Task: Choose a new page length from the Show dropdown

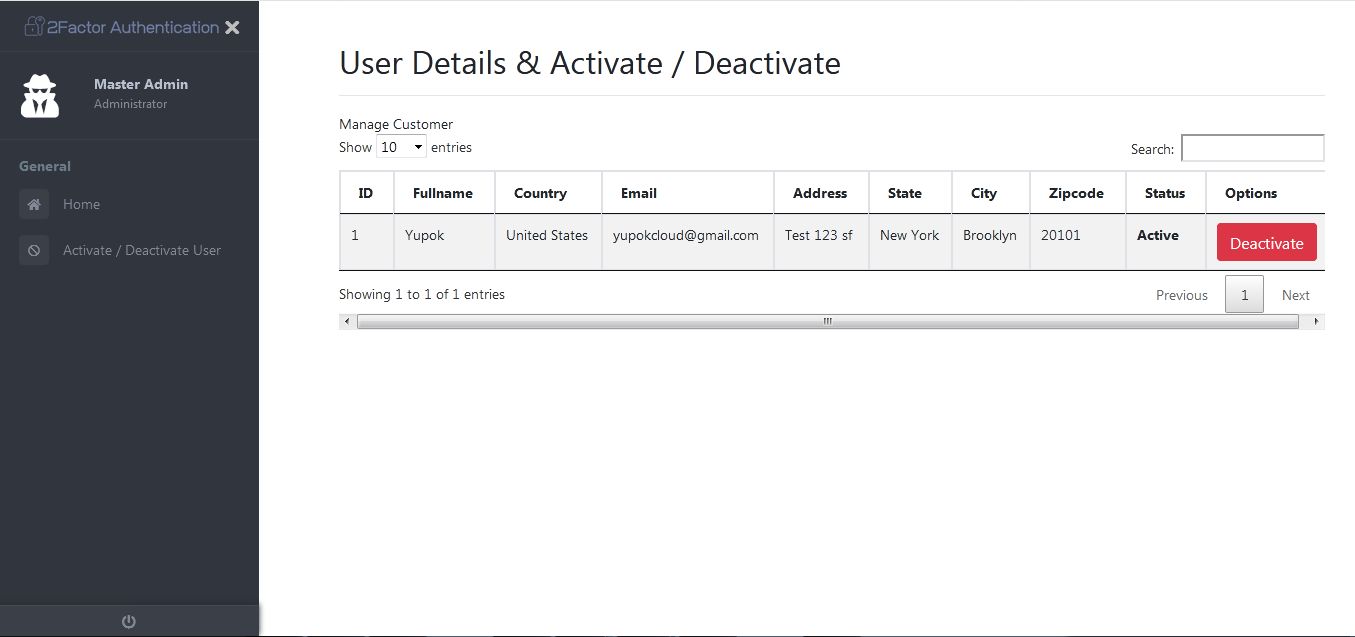Action: 400,146
